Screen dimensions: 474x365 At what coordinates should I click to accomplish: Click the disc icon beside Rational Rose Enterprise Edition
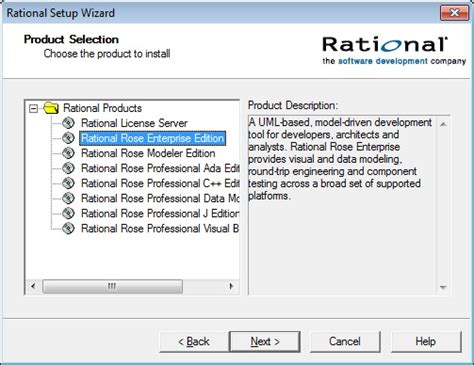pos(68,138)
